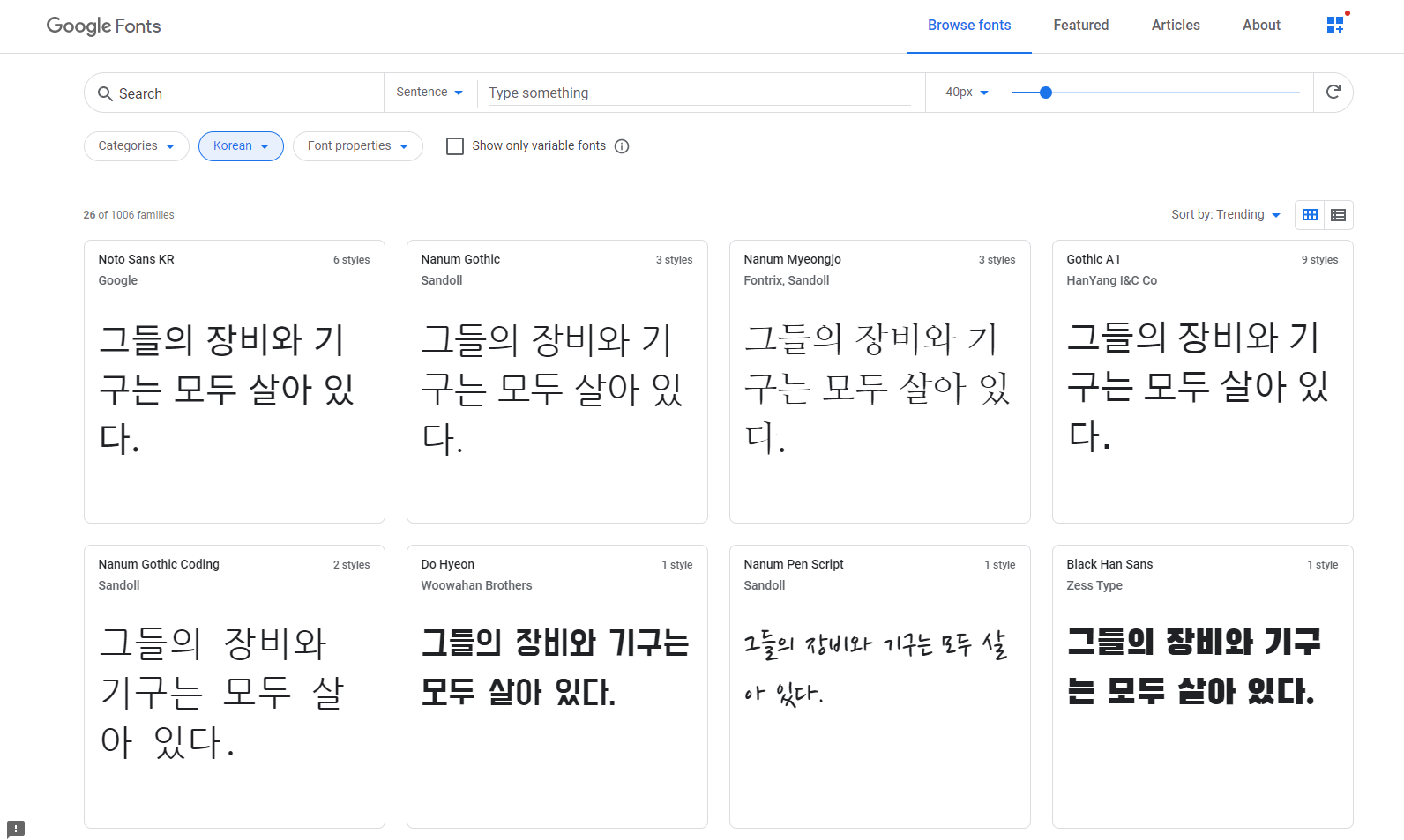
Task: Click the 6 styles label on Noto Sans KR
Action: [351, 260]
